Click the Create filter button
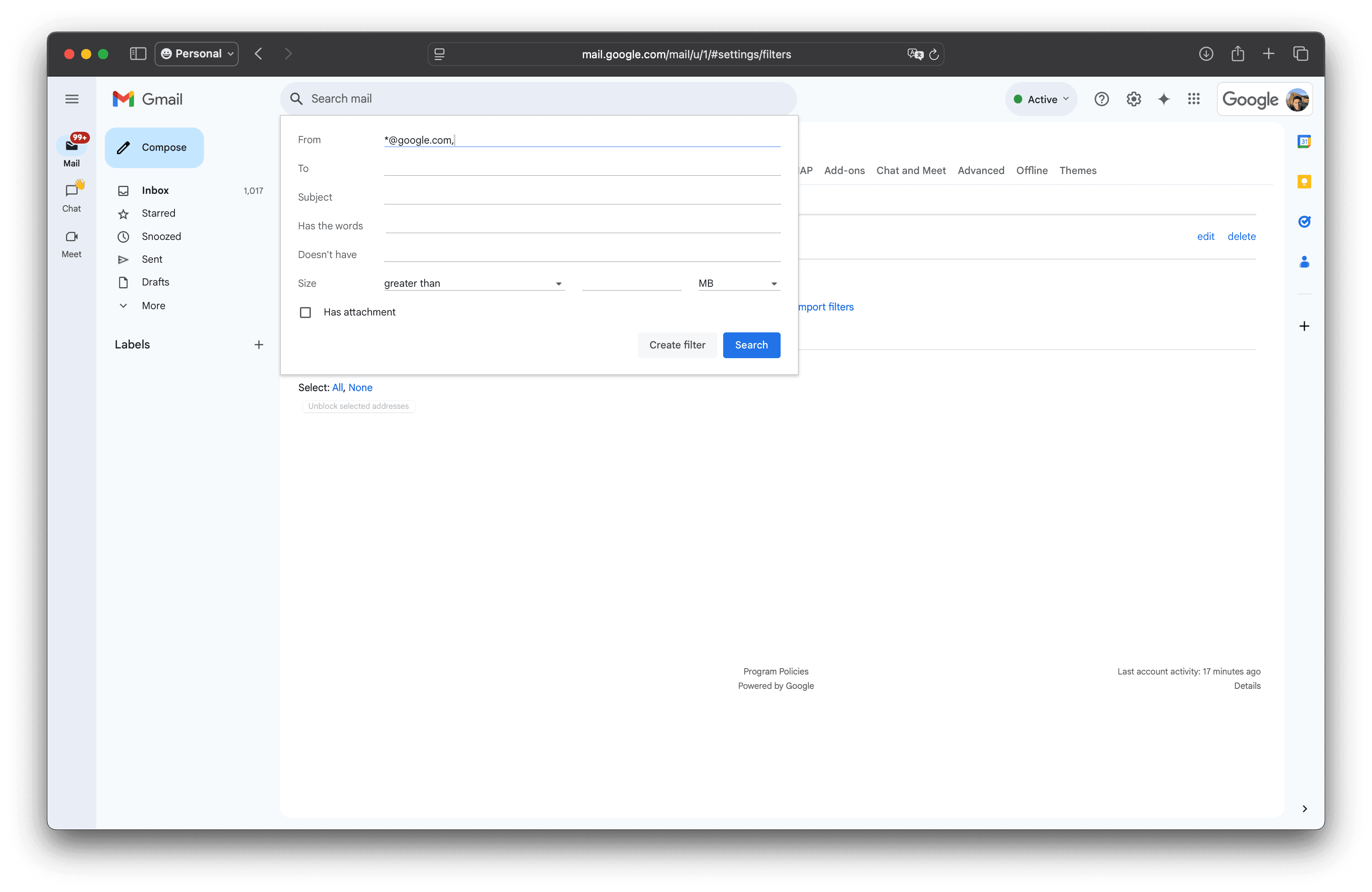This screenshot has height=892, width=1372. [677, 345]
